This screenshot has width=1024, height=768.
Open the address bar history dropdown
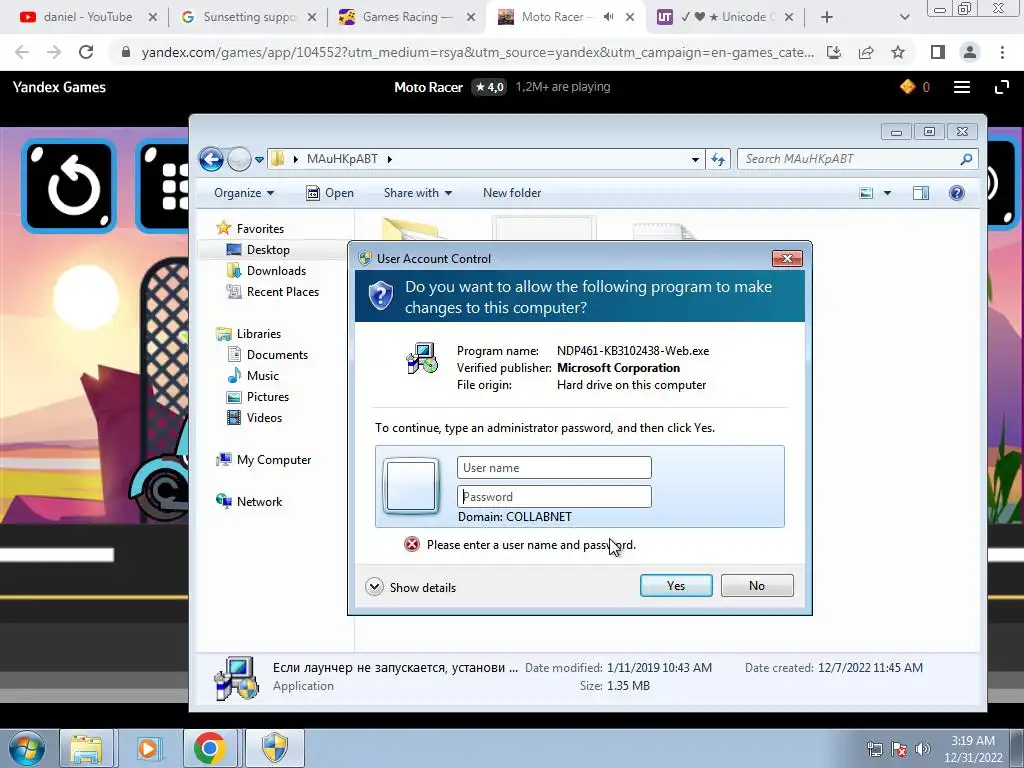(x=696, y=159)
